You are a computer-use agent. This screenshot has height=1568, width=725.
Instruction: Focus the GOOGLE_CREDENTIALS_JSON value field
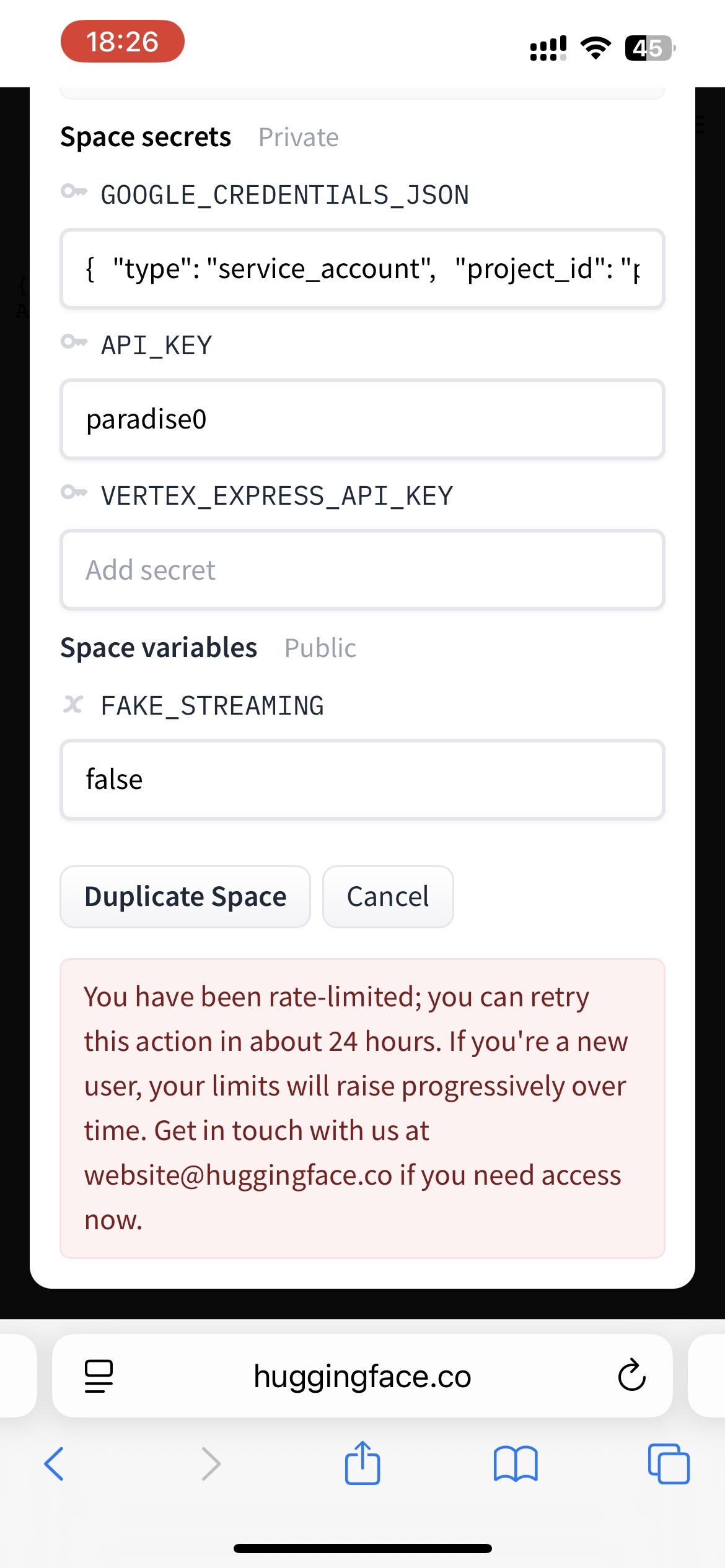pyautogui.click(x=362, y=269)
